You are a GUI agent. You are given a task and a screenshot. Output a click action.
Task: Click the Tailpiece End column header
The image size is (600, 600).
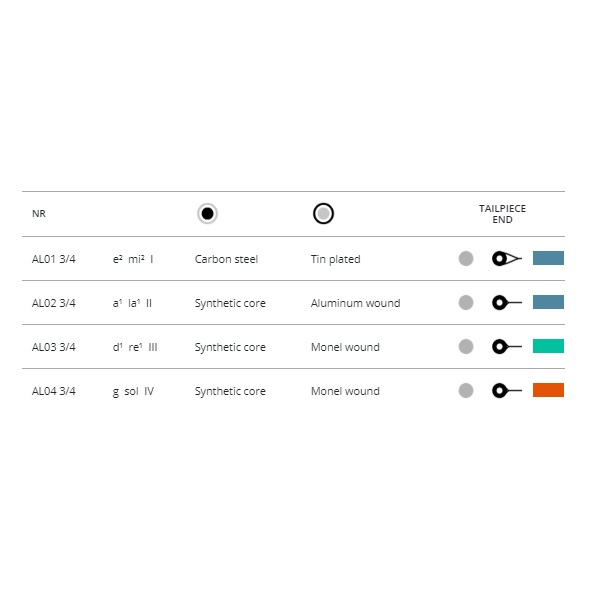tap(502, 213)
